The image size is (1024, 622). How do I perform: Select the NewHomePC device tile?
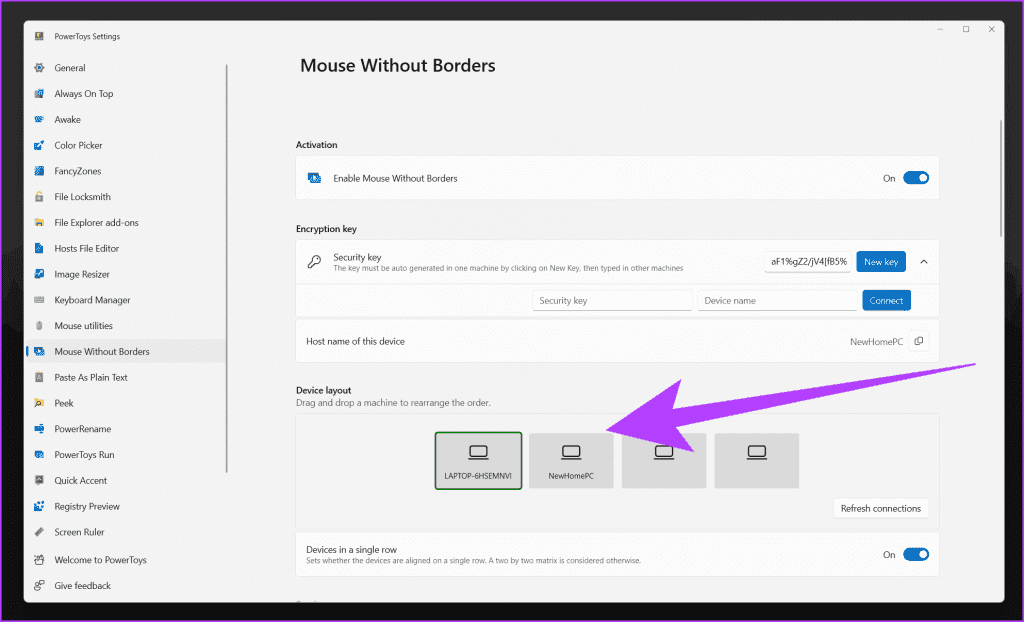pyautogui.click(x=571, y=461)
